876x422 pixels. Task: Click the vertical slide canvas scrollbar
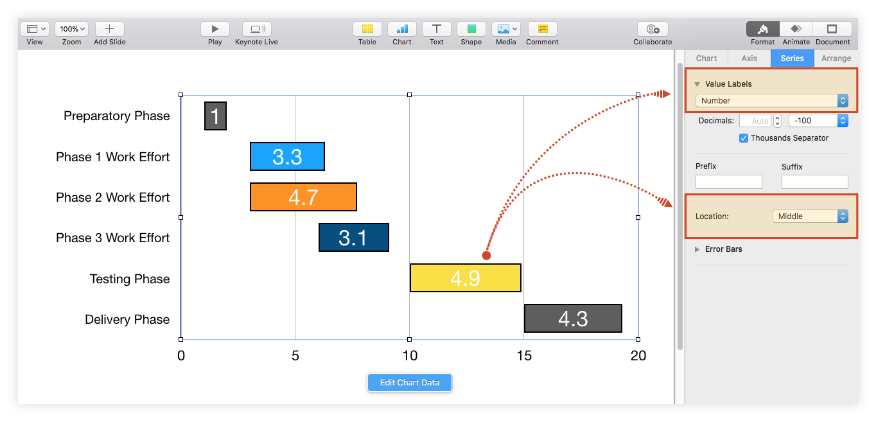[680, 207]
